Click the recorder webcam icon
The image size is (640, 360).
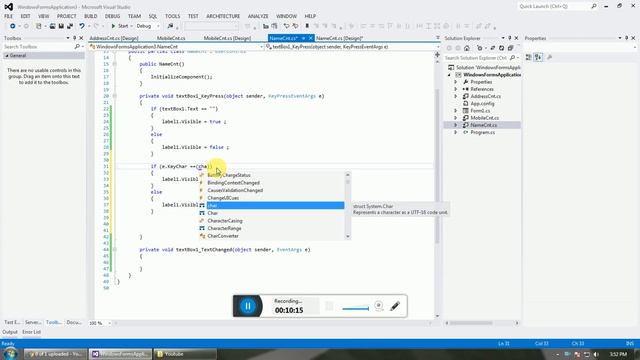pos(379,306)
